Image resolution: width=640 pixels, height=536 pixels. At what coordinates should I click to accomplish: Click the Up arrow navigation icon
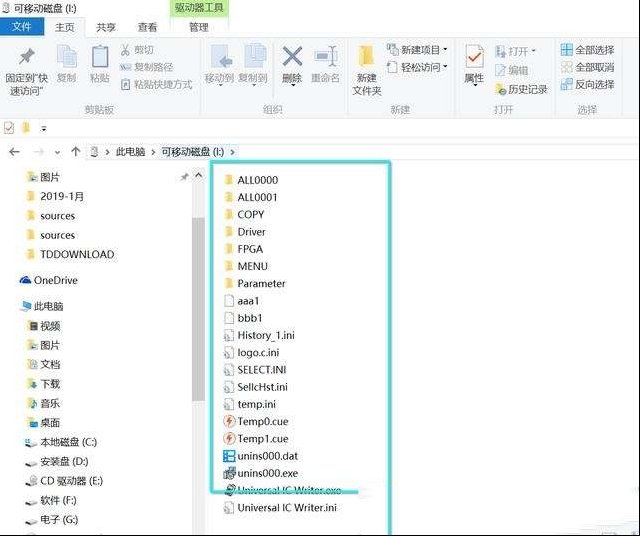pyautogui.click(x=75, y=152)
